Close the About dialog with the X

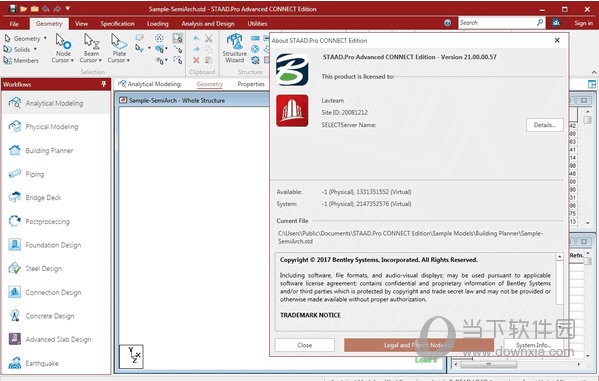(557, 41)
